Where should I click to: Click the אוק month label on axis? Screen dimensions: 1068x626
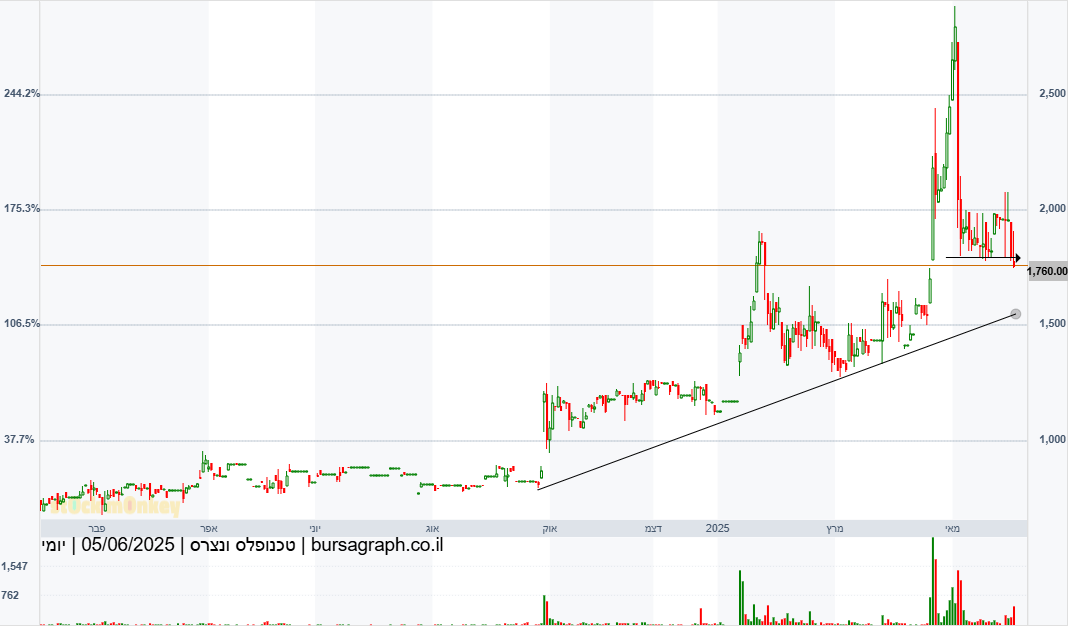[x=549, y=529]
